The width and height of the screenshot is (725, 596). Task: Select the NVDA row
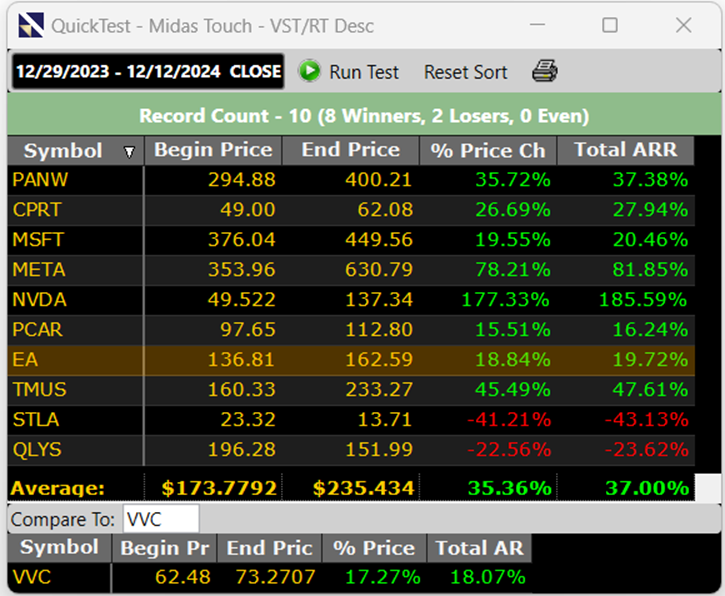pos(350,300)
